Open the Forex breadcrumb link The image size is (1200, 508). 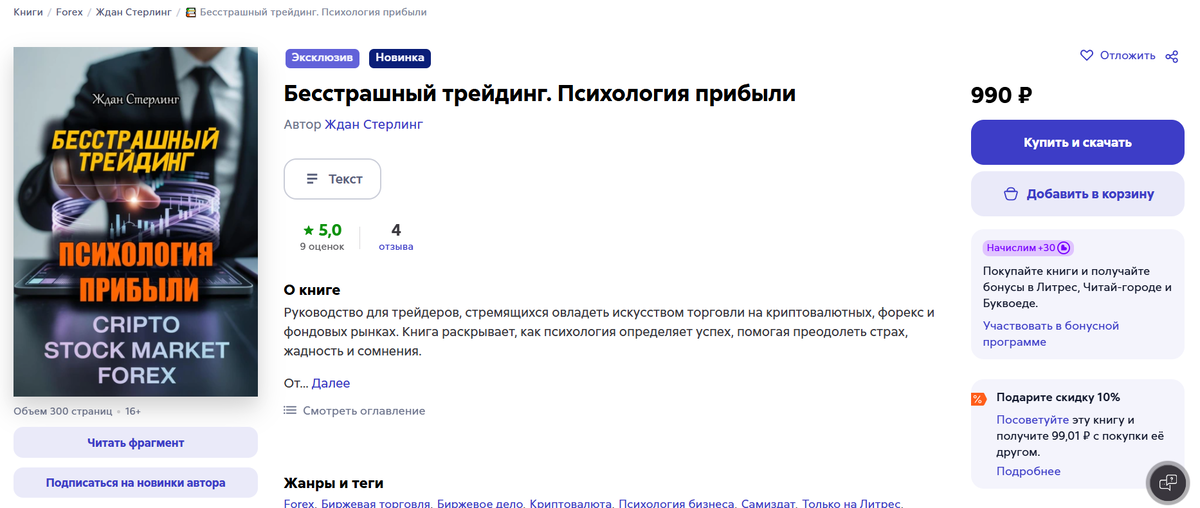pos(69,12)
